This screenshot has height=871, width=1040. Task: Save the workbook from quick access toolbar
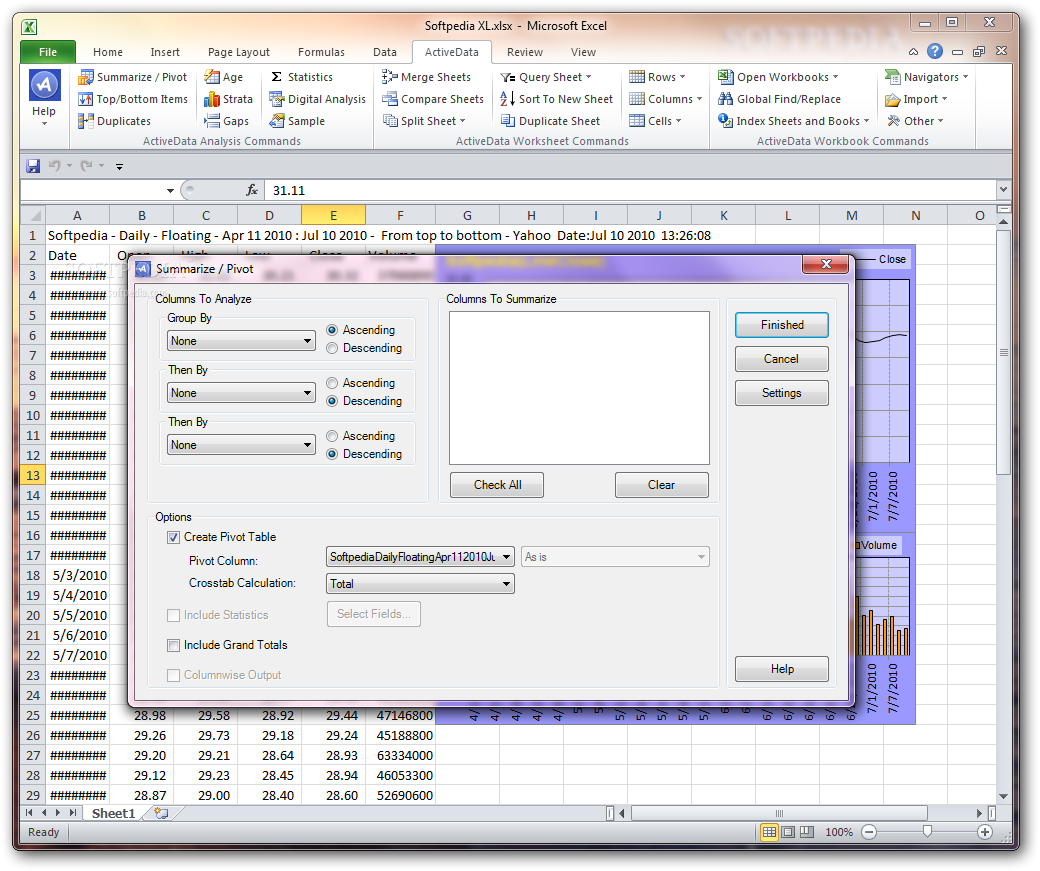click(x=32, y=166)
